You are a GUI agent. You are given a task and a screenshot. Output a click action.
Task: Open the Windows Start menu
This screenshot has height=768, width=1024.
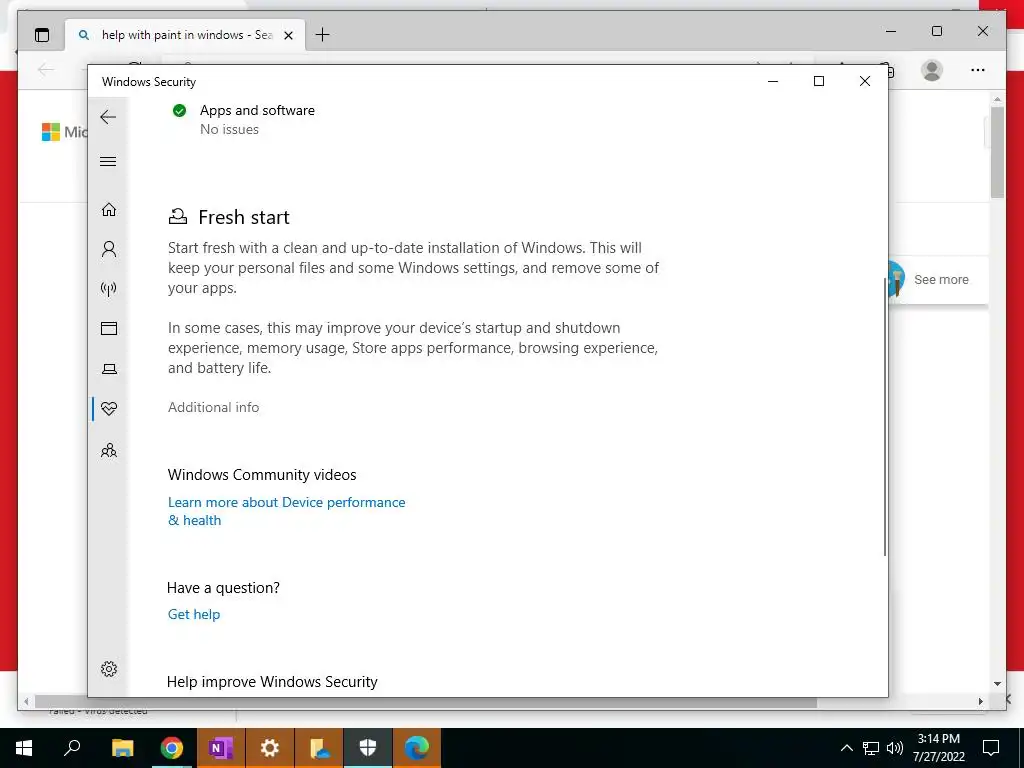click(24, 748)
